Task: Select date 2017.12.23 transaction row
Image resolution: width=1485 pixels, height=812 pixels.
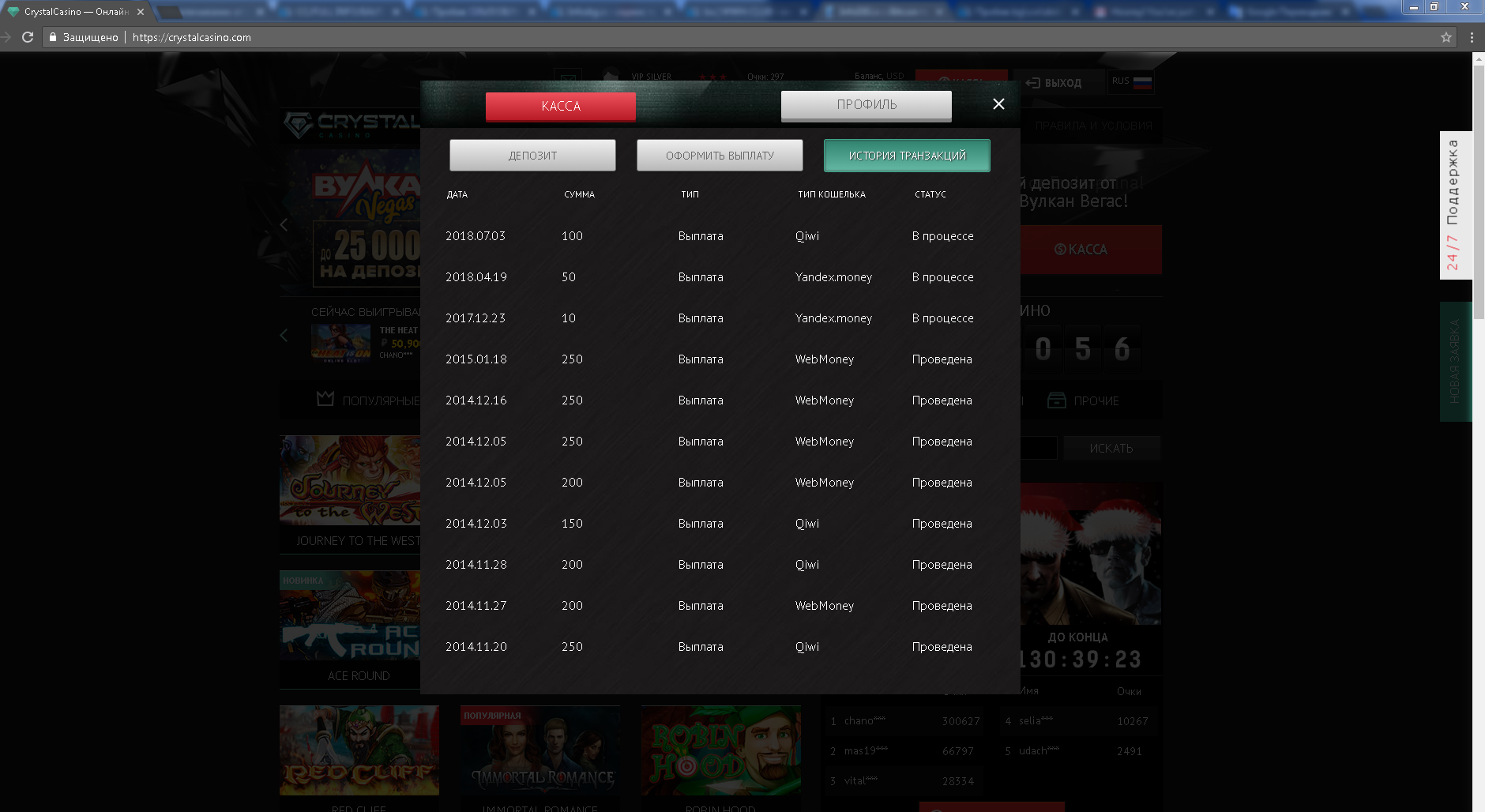Action: tap(720, 318)
